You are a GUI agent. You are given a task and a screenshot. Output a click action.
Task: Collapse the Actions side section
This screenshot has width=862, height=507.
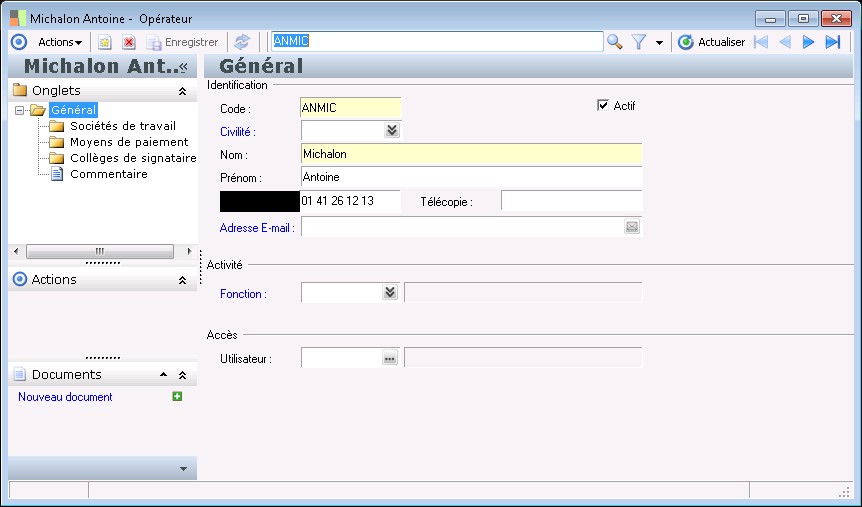tap(182, 280)
